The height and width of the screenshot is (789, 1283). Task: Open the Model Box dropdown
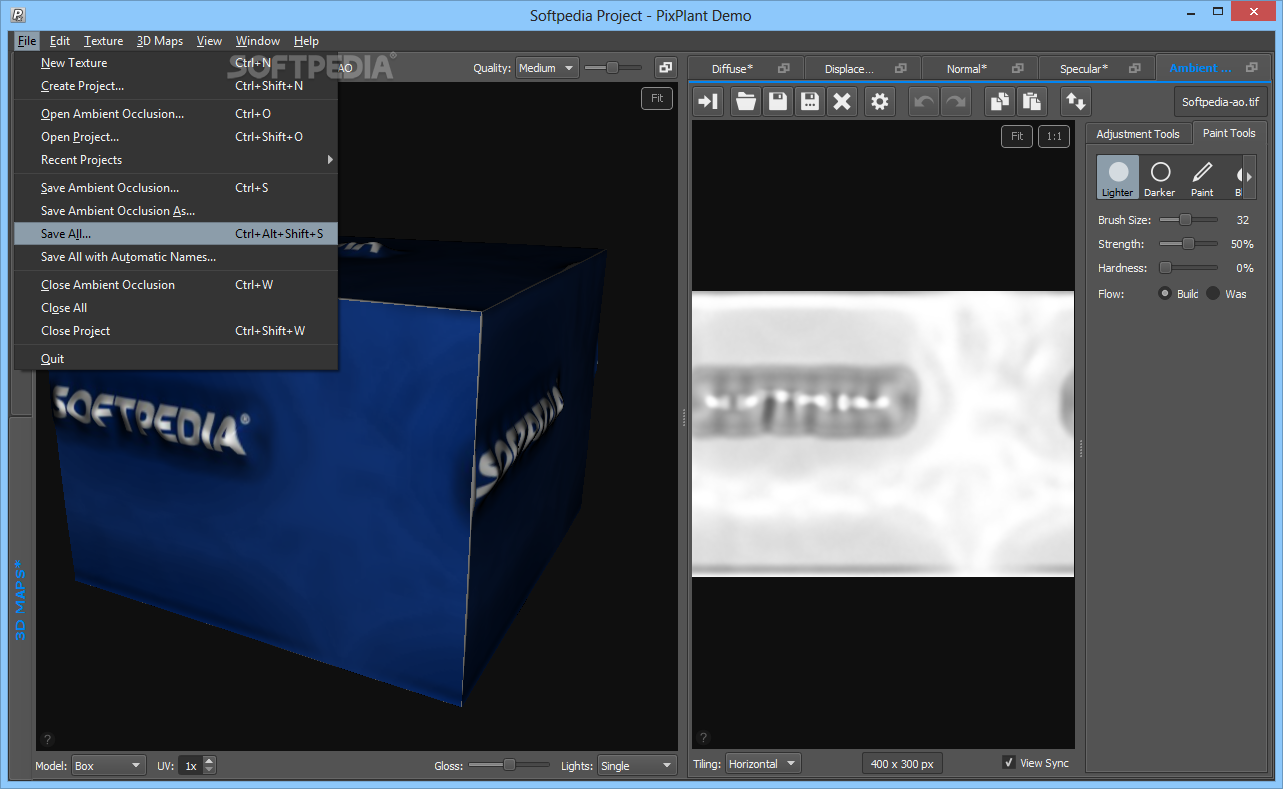(108, 766)
